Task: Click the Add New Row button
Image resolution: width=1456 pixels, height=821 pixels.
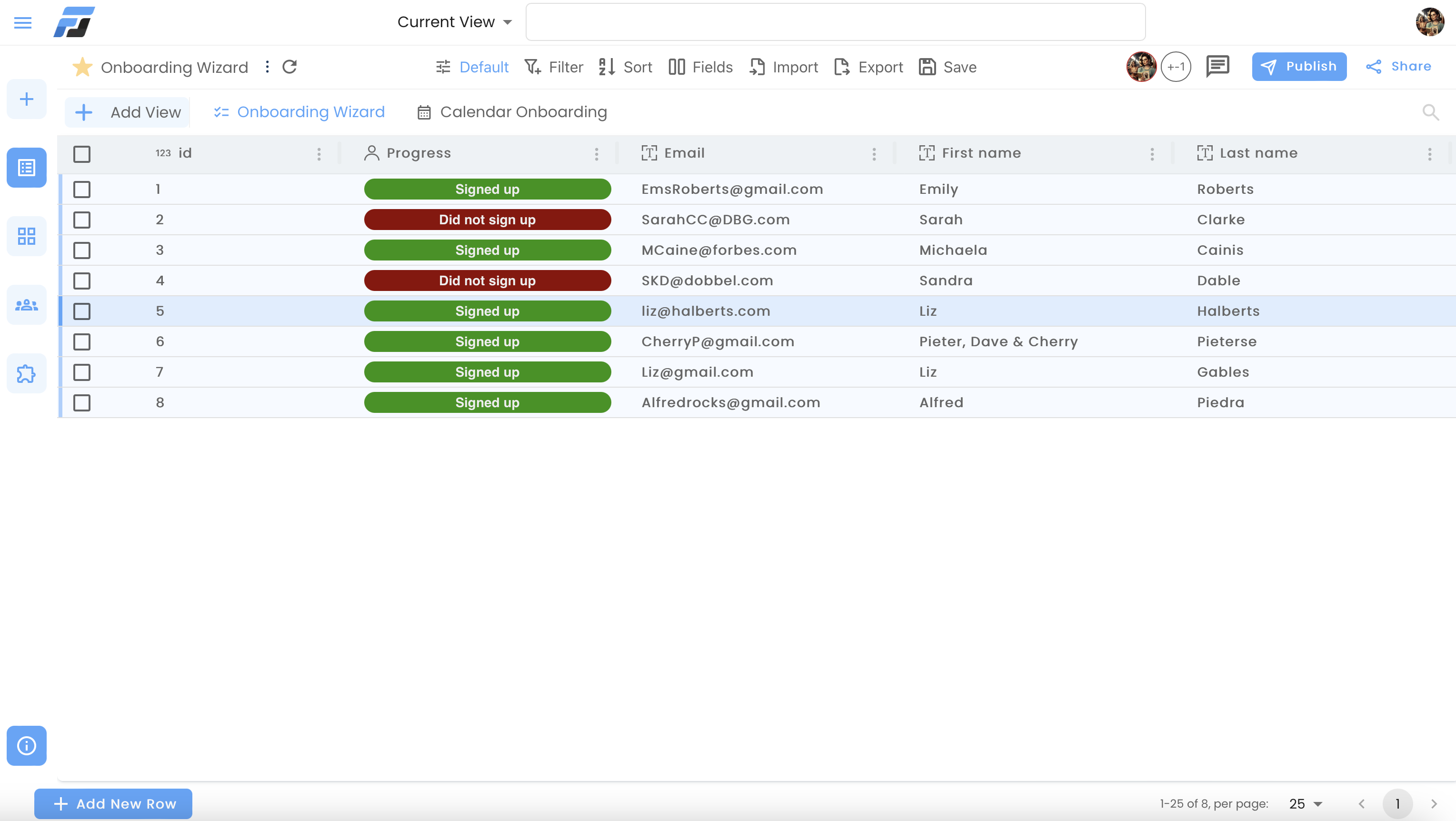Action: click(113, 803)
